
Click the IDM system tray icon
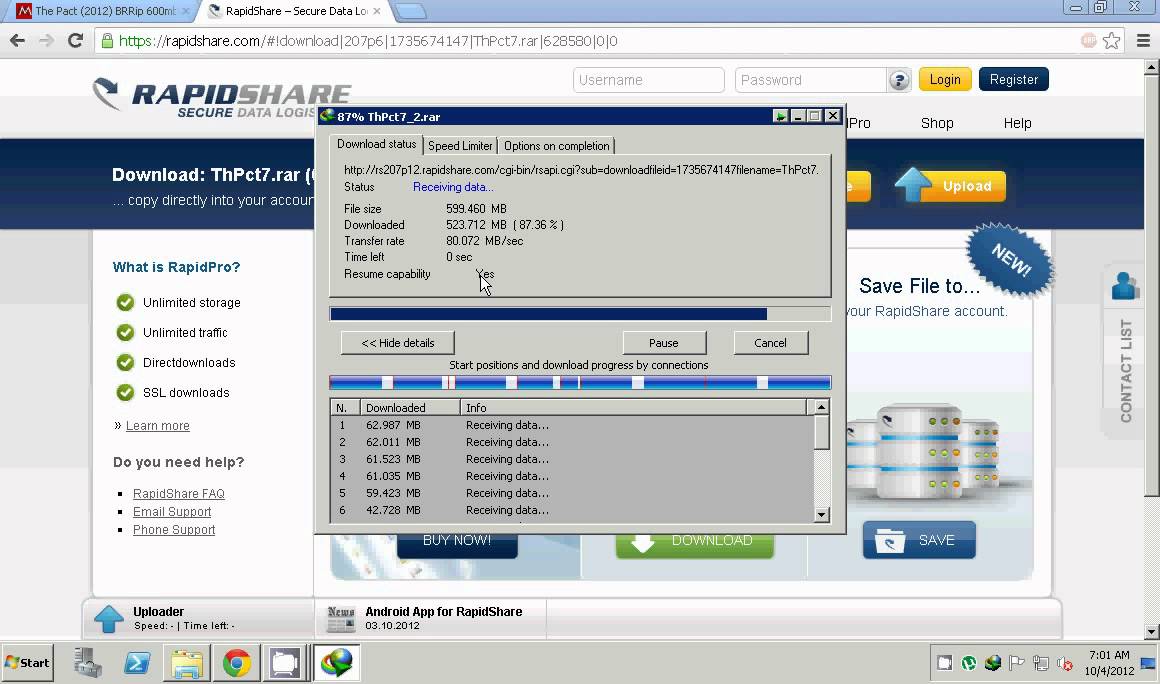[992, 663]
